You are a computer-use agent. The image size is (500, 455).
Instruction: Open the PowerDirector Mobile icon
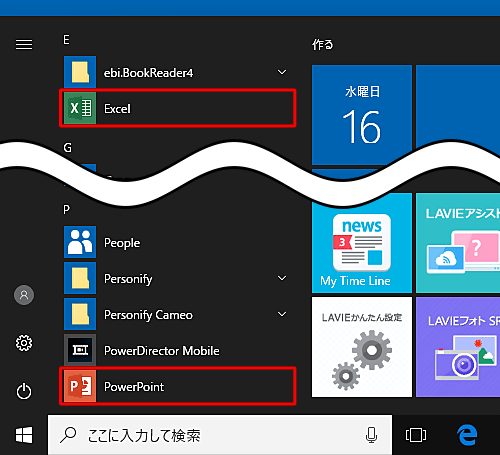pyautogui.click(x=80, y=350)
